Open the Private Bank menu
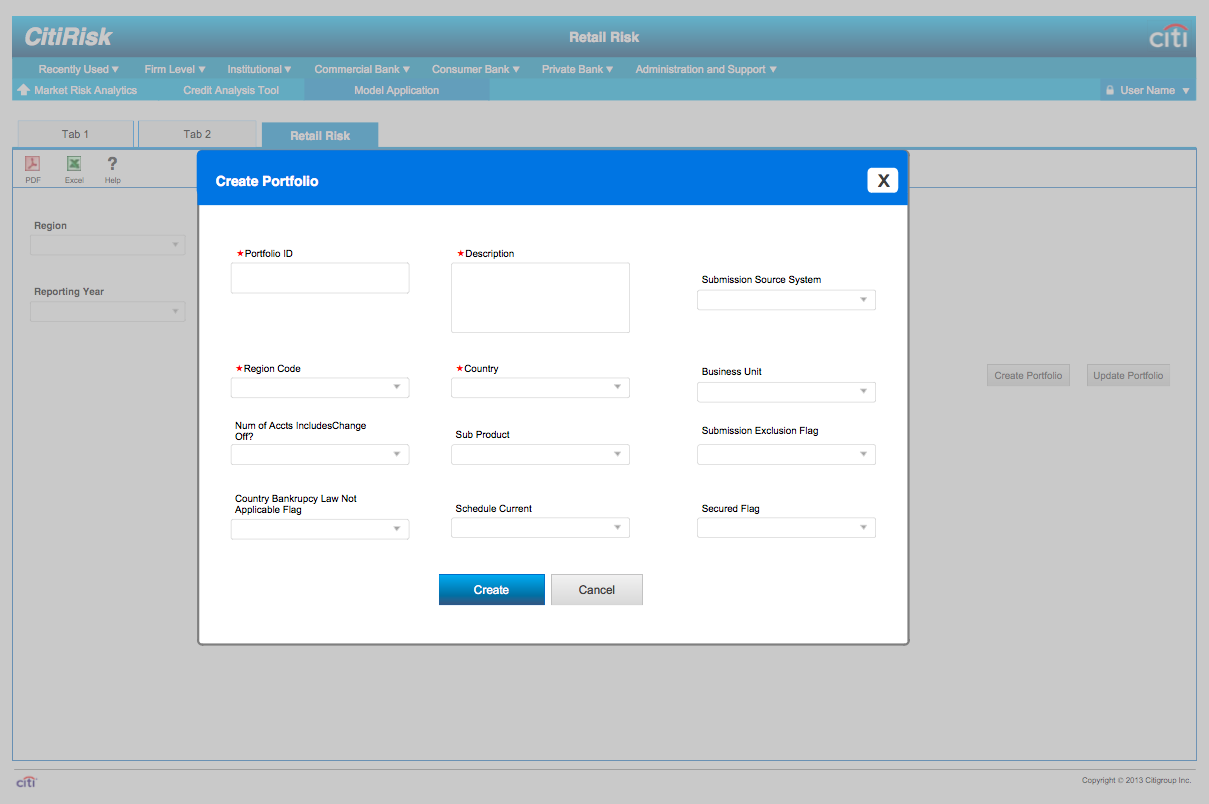The width and height of the screenshot is (1209, 804). coord(578,70)
